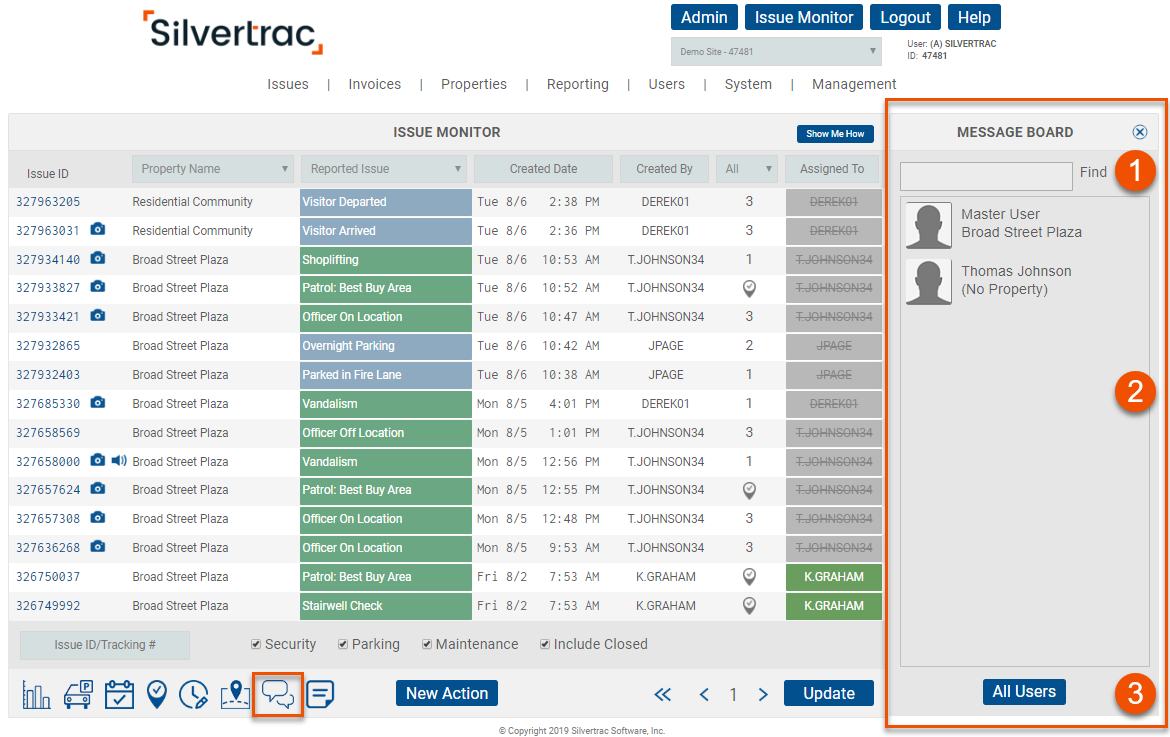Image resolution: width=1170 pixels, height=737 pixels.
Task: Open the calendar checkmark icon
Action: pyautogui.click(x=119, y=694)
